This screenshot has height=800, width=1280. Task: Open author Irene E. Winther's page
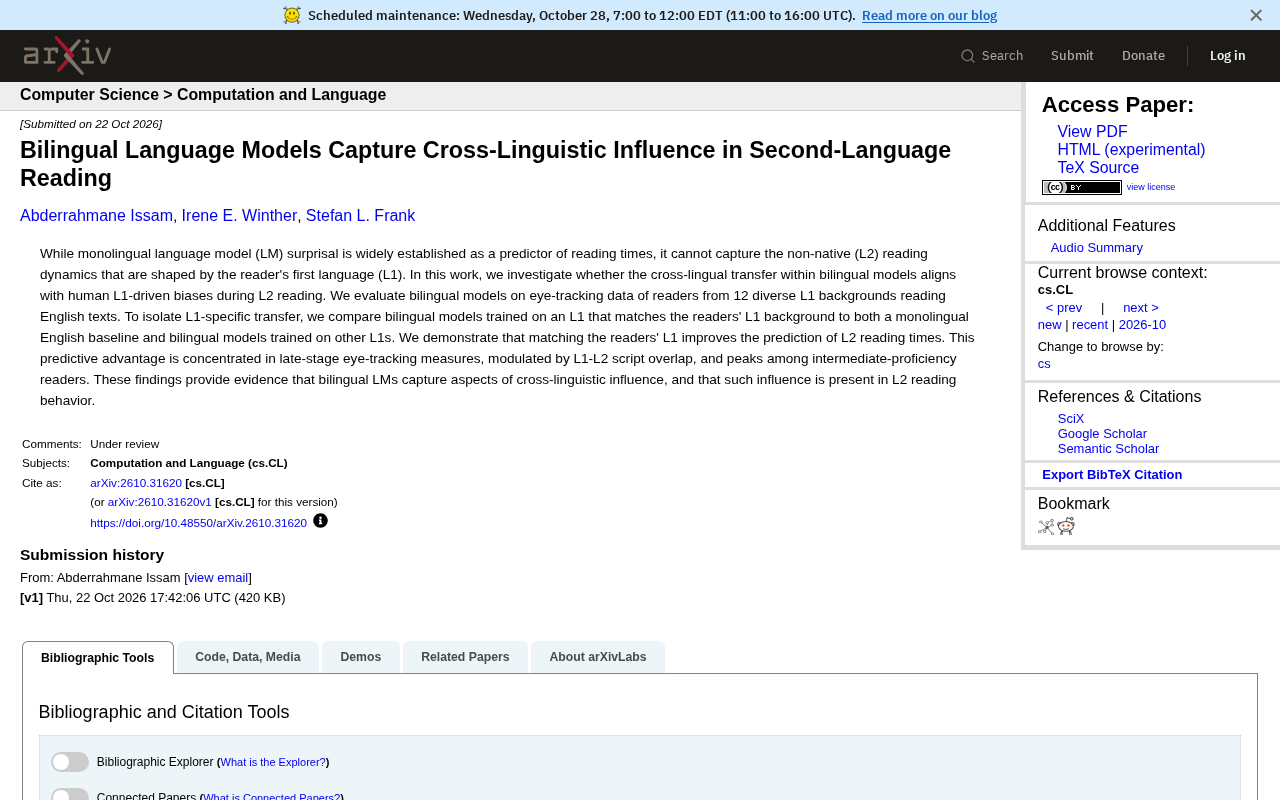point(239,216)
